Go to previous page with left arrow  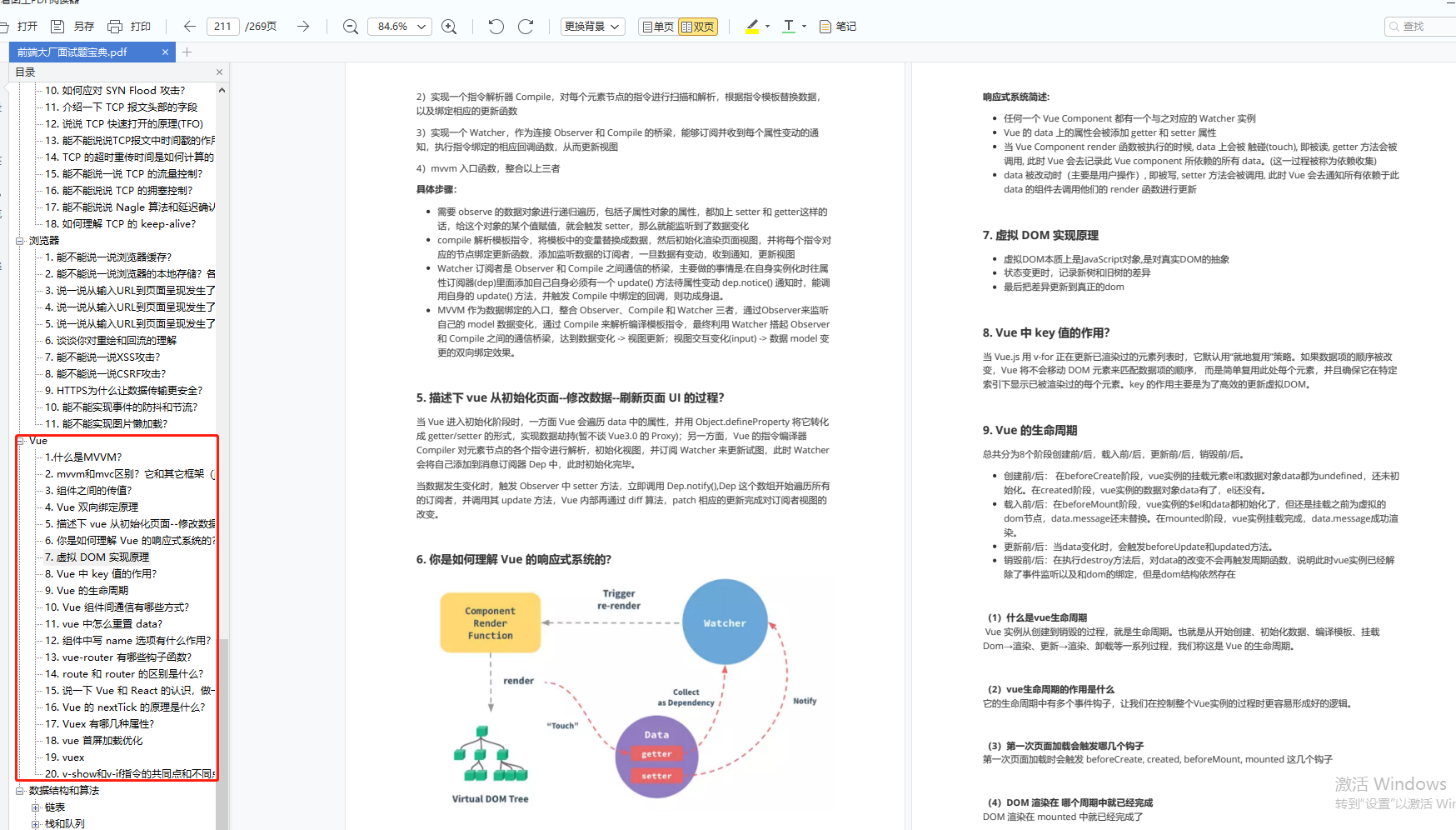[190, 27]
